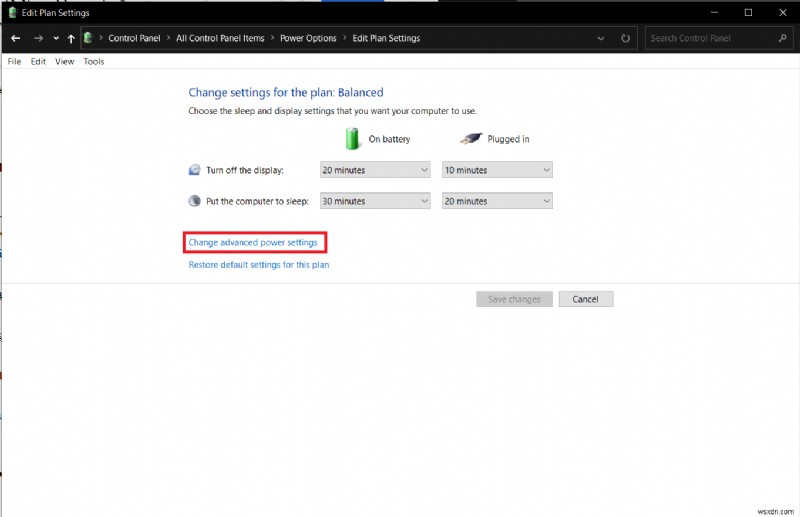Screen dimensions: 800x517
Task: Open the Edit menu
Action: point(38,61)
